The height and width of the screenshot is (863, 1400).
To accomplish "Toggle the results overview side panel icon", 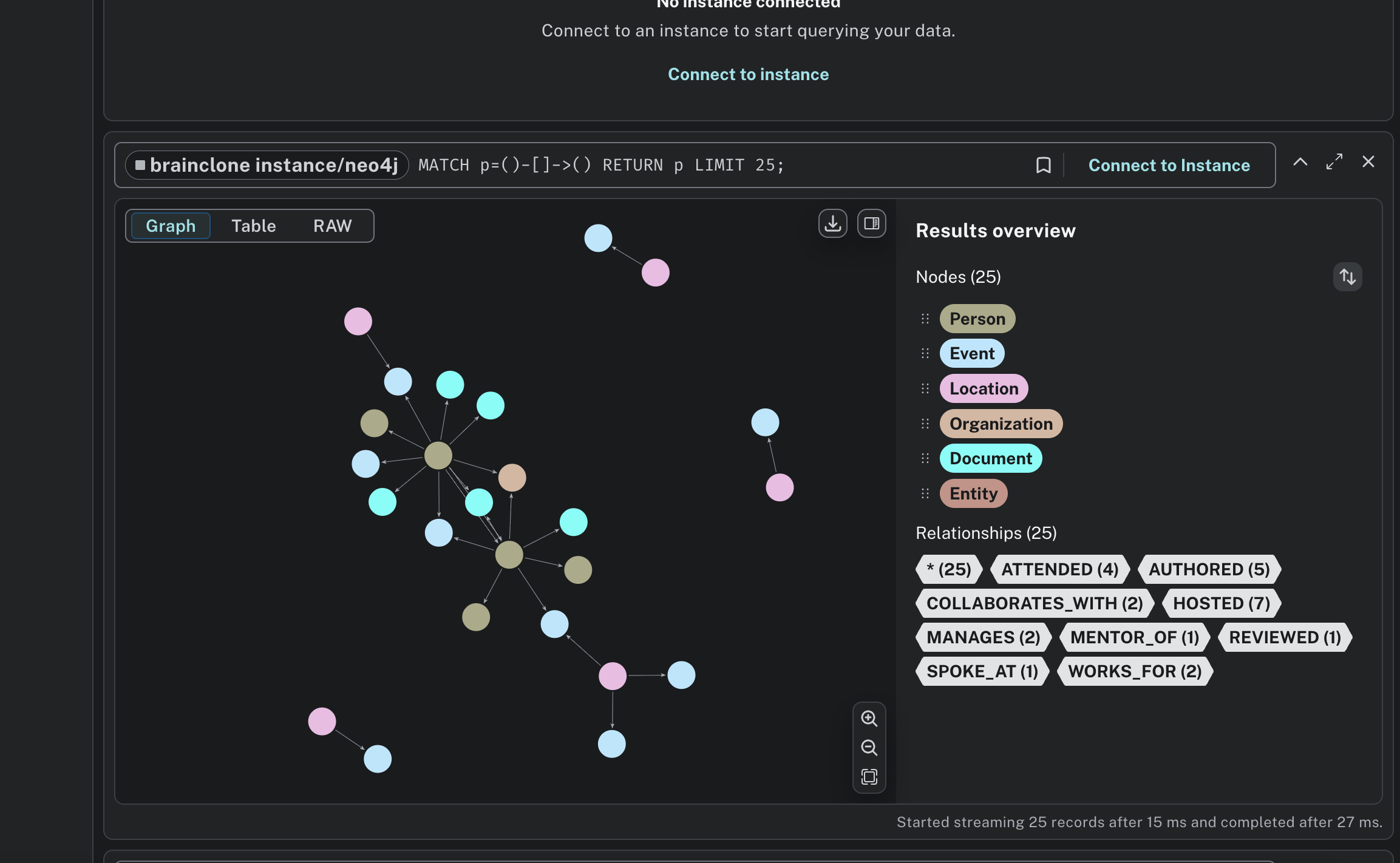I will 871,223.
